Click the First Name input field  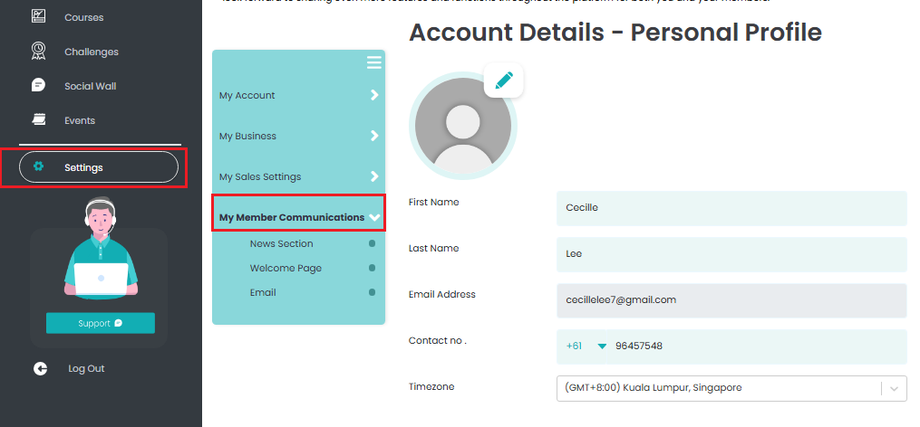(x=731, y=208)
